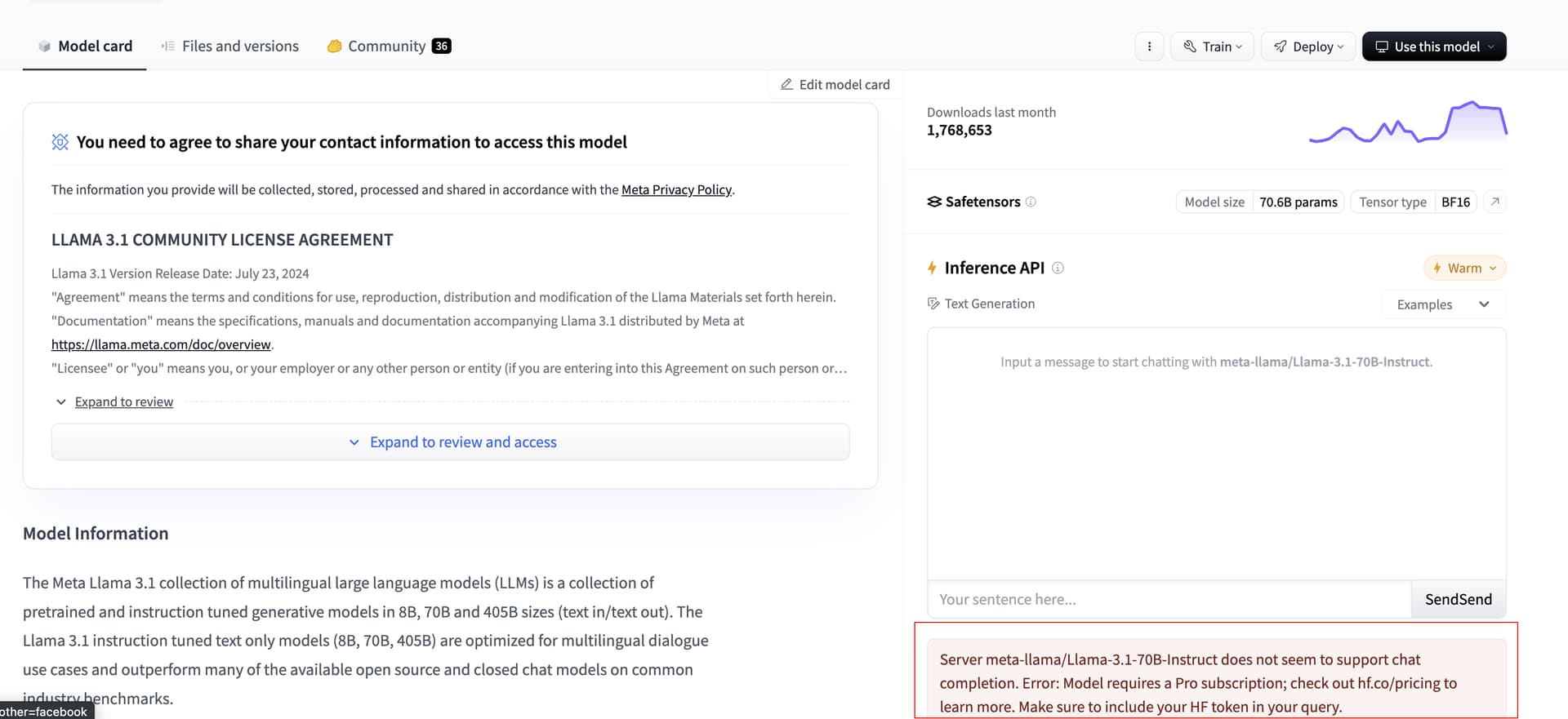Click the gated-model badge icon beside the heading
Image resolution: width=1568 pixels, height=719 pixels.
pyautogui.click(x=60, y=142)
